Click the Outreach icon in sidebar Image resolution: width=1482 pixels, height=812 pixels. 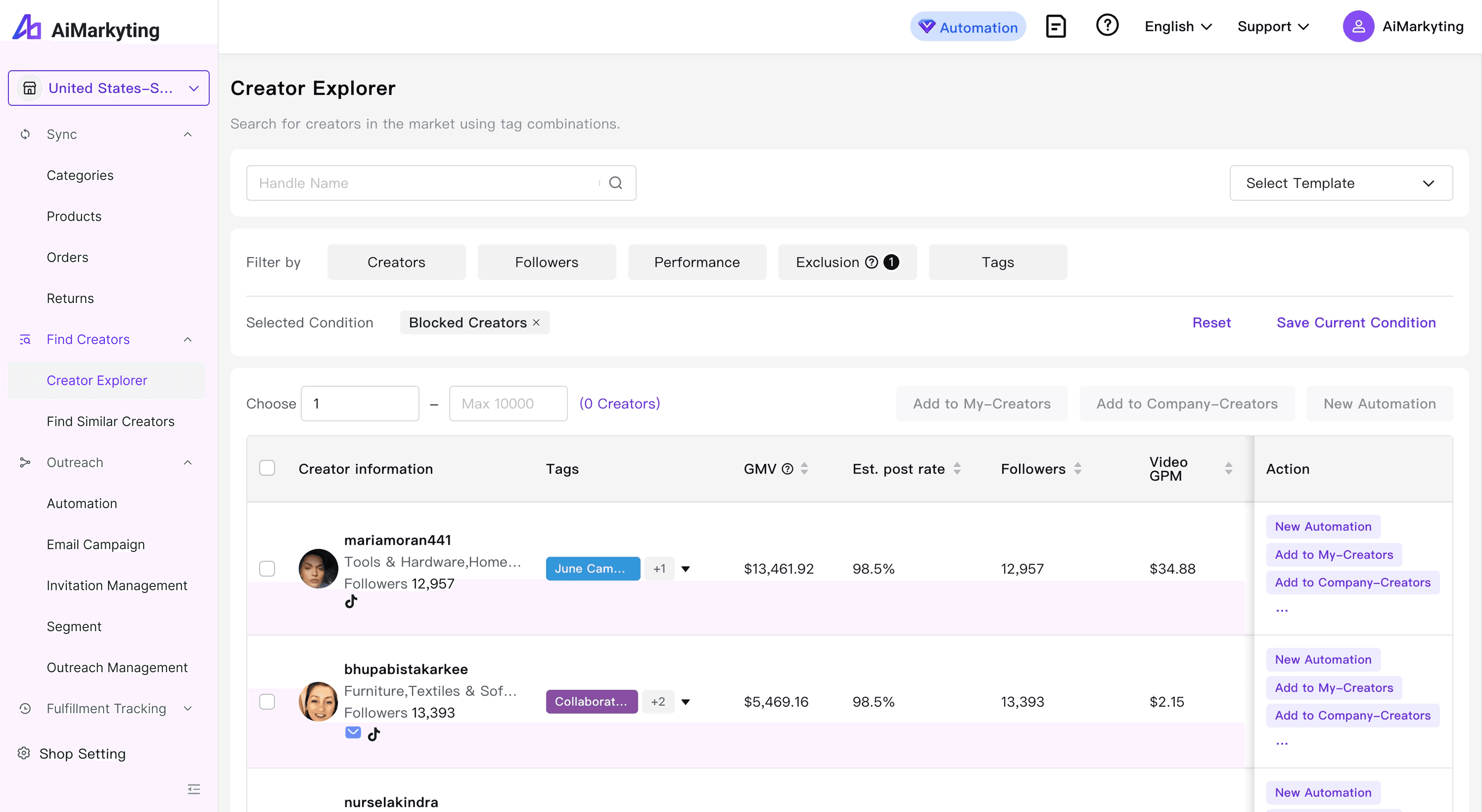pos(25,462)
